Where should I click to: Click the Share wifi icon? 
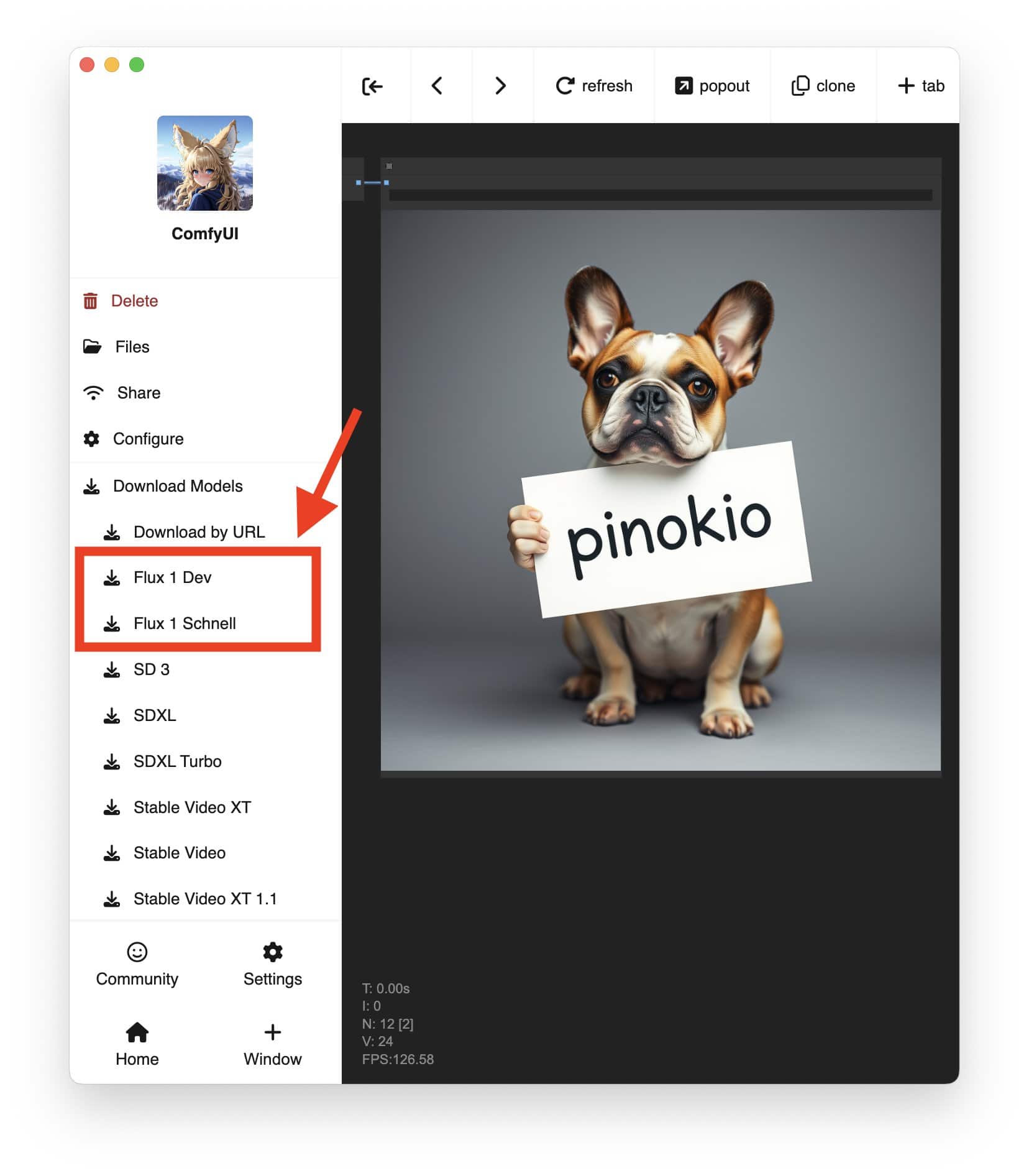(93, 393)
